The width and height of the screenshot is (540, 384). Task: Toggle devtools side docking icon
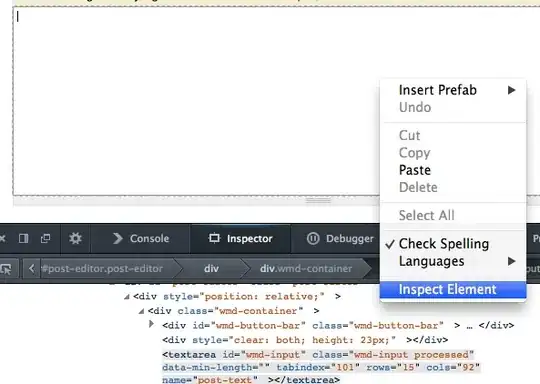coord(23,238)
